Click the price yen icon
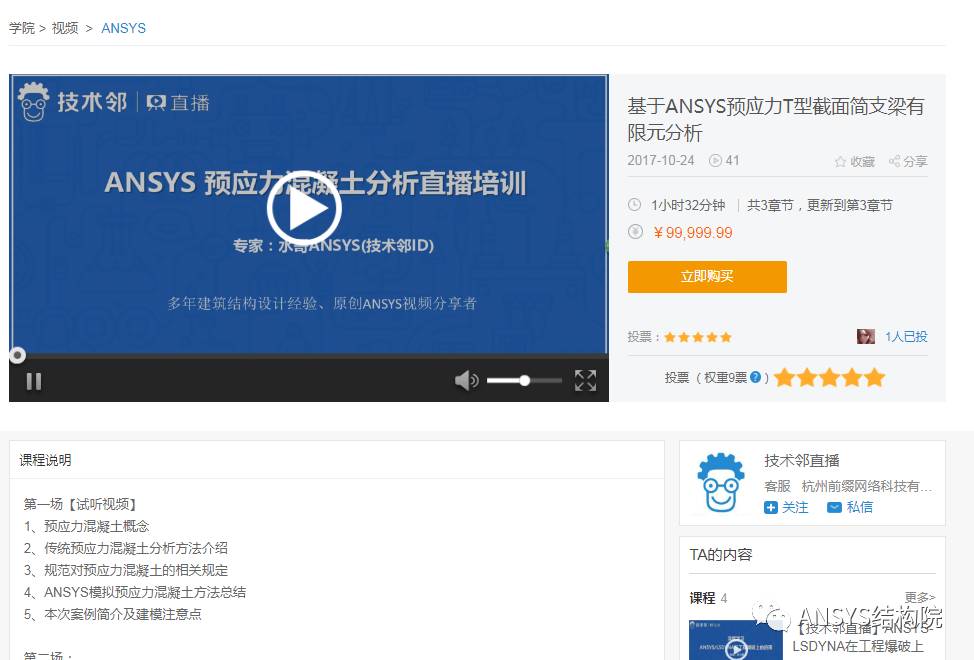Screen dimensions: 974x660 [635, 232]
